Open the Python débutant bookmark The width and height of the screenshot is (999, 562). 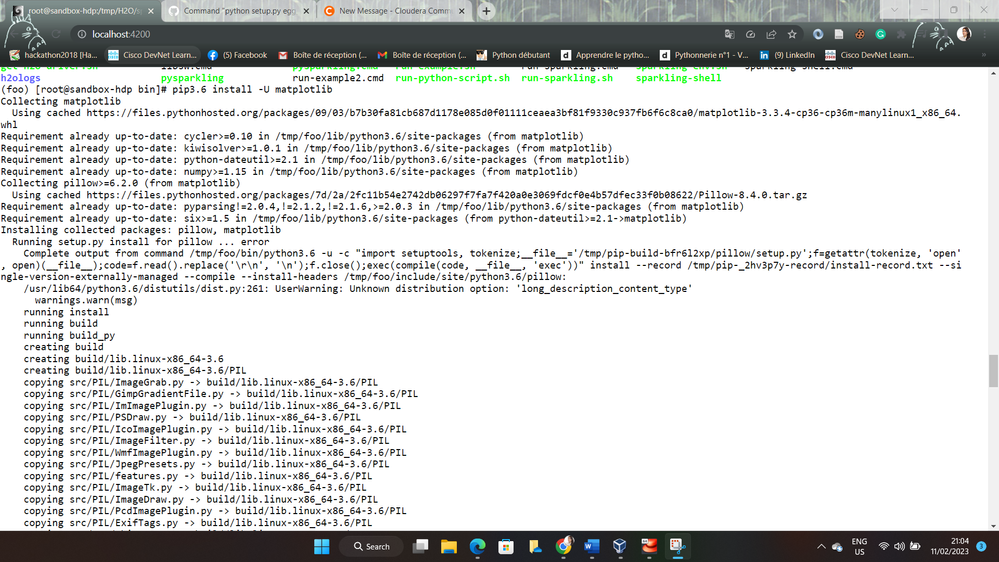[513, 55]
